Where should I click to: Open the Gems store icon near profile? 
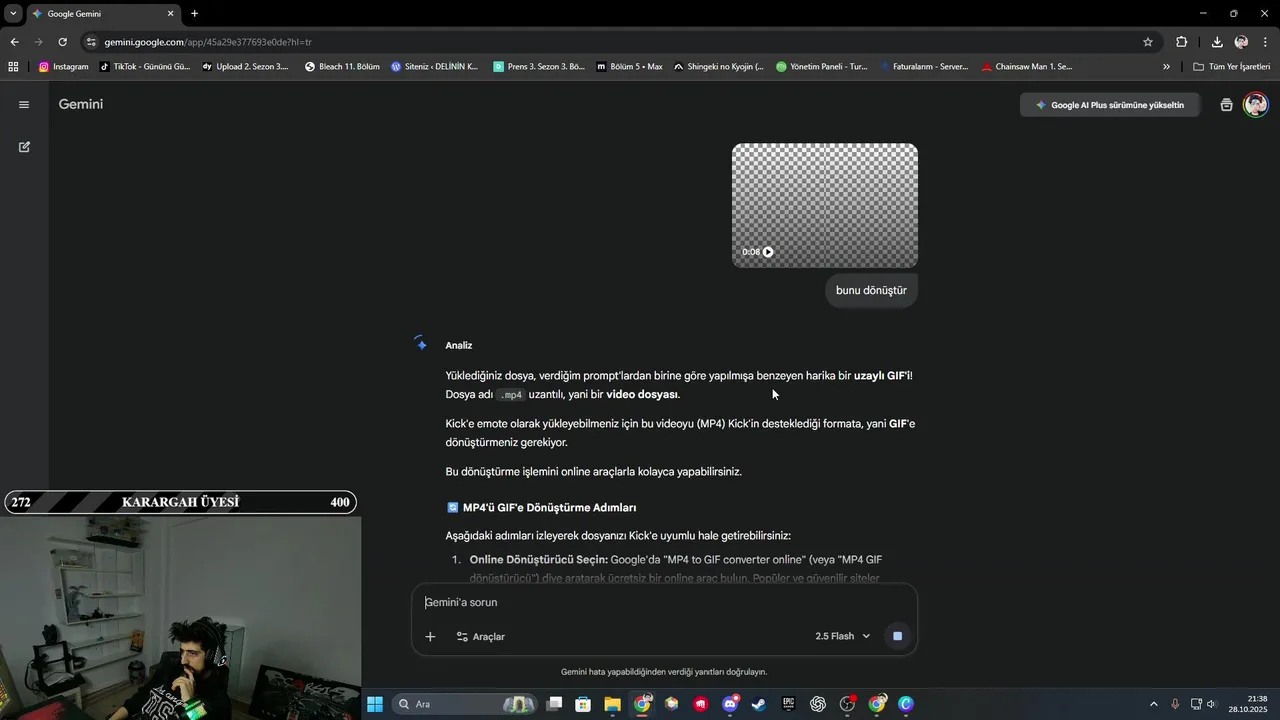(1226, 105)
